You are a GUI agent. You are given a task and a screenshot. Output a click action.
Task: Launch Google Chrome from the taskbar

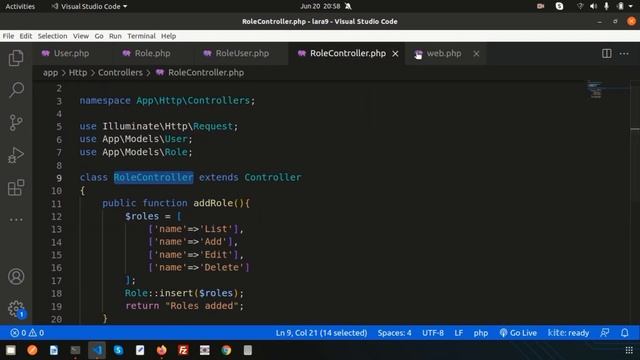coord(226,350)
